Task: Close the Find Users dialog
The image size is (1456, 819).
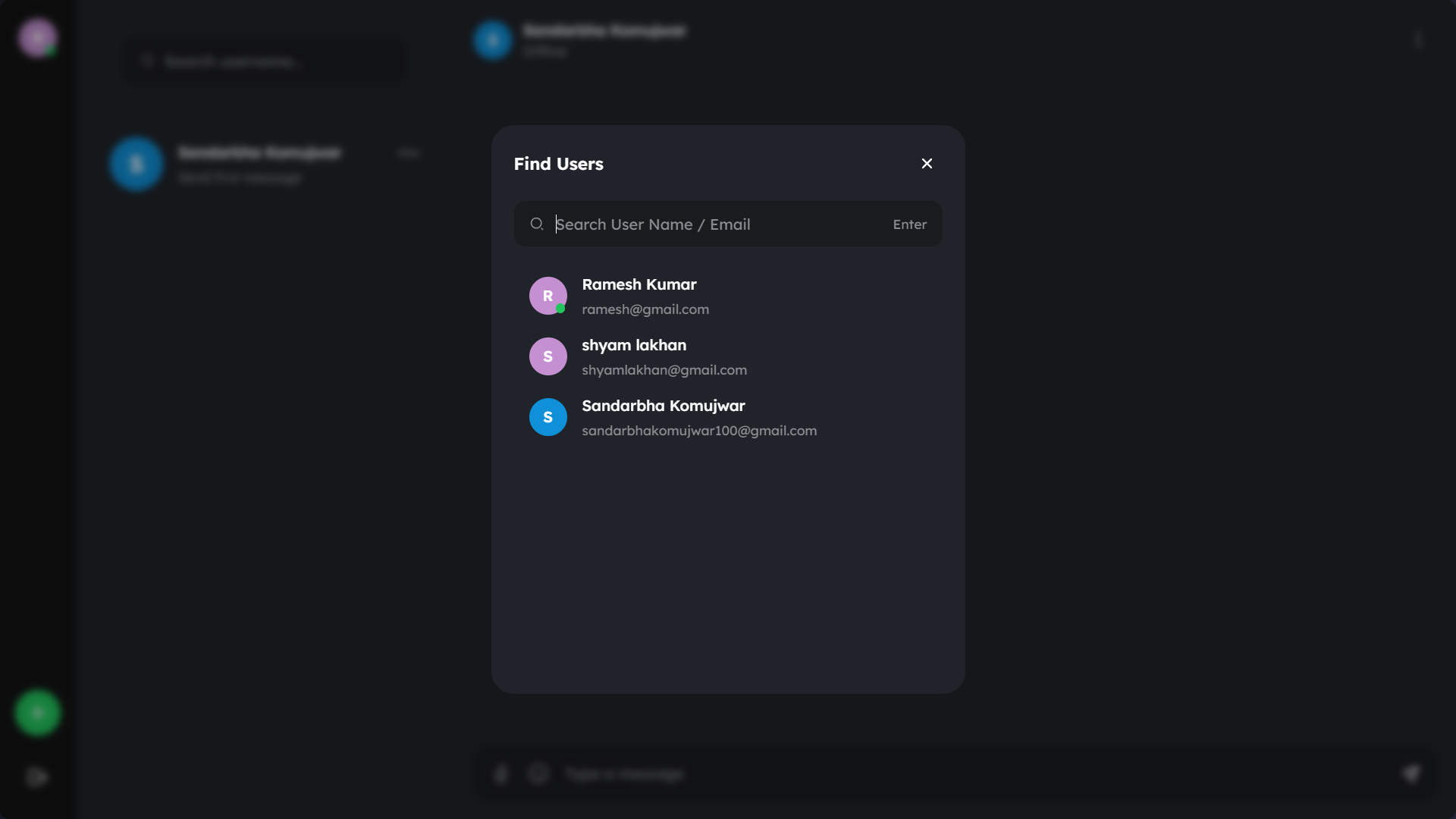Action: point(927,163)
